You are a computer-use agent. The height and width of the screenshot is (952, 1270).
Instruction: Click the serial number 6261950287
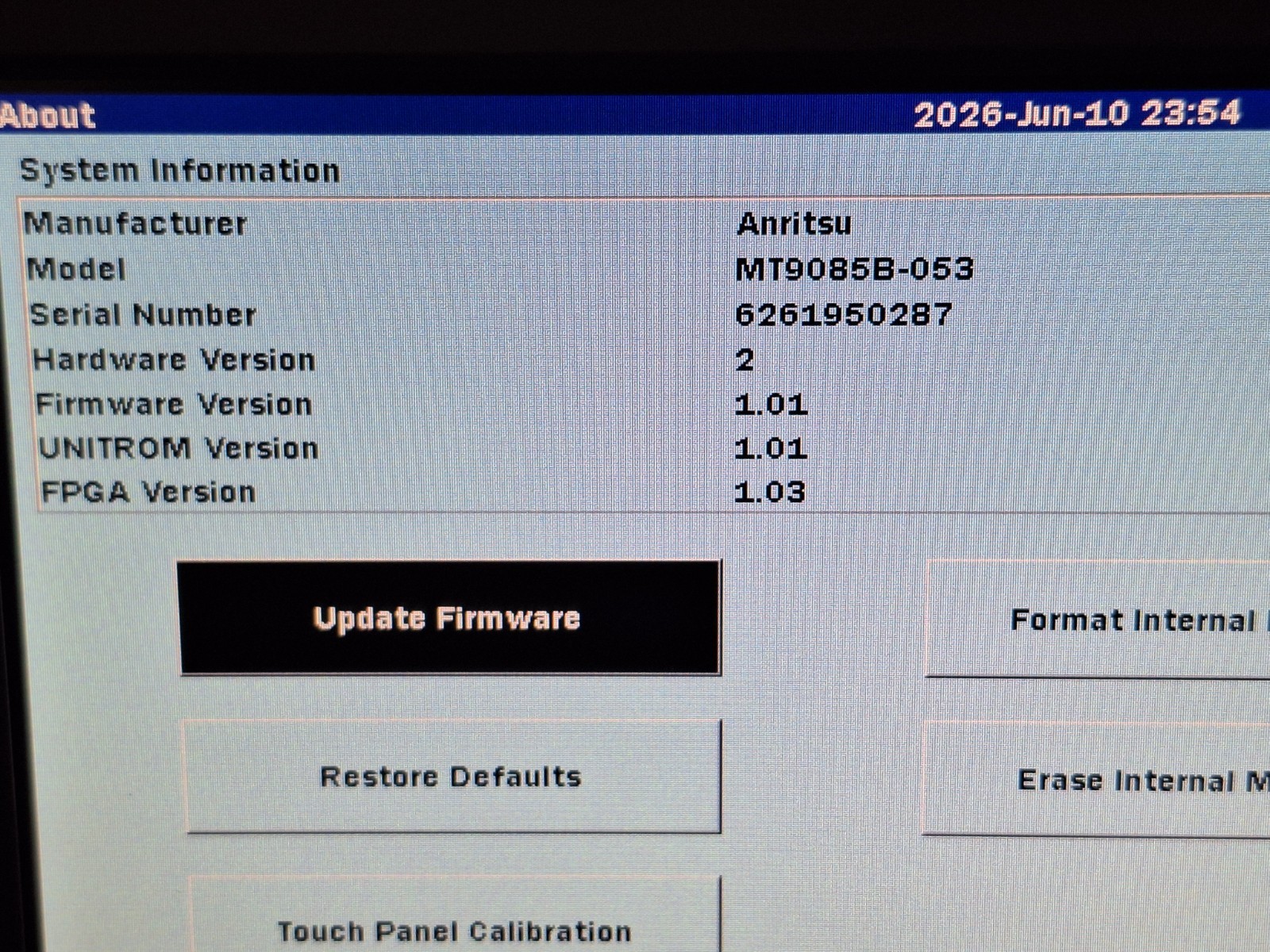pyautogui.click(x=844, y=314)
